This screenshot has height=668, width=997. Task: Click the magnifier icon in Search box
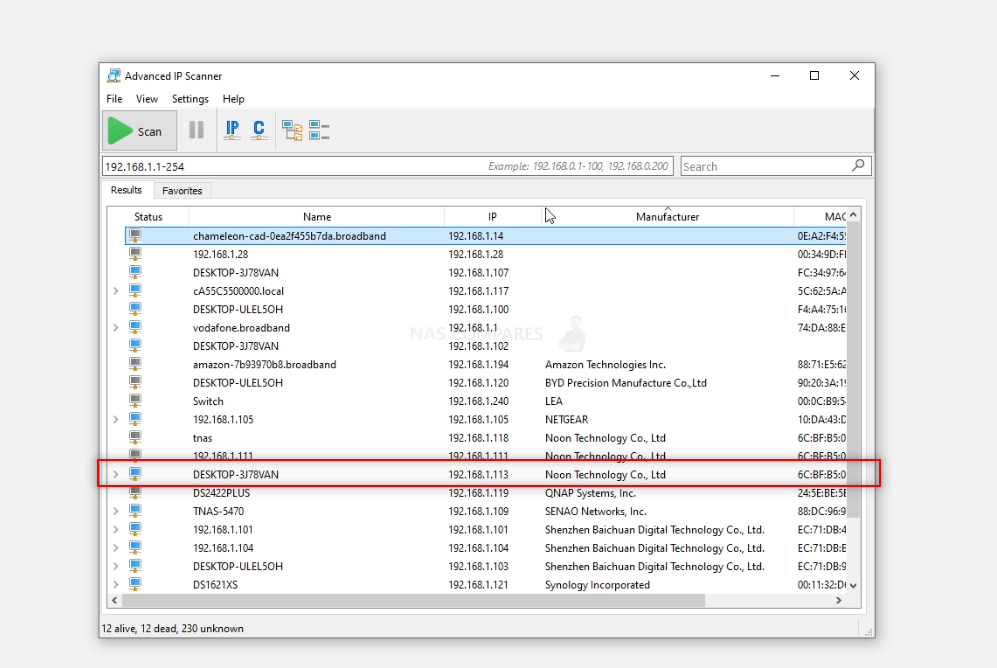[x=858, y=166]
